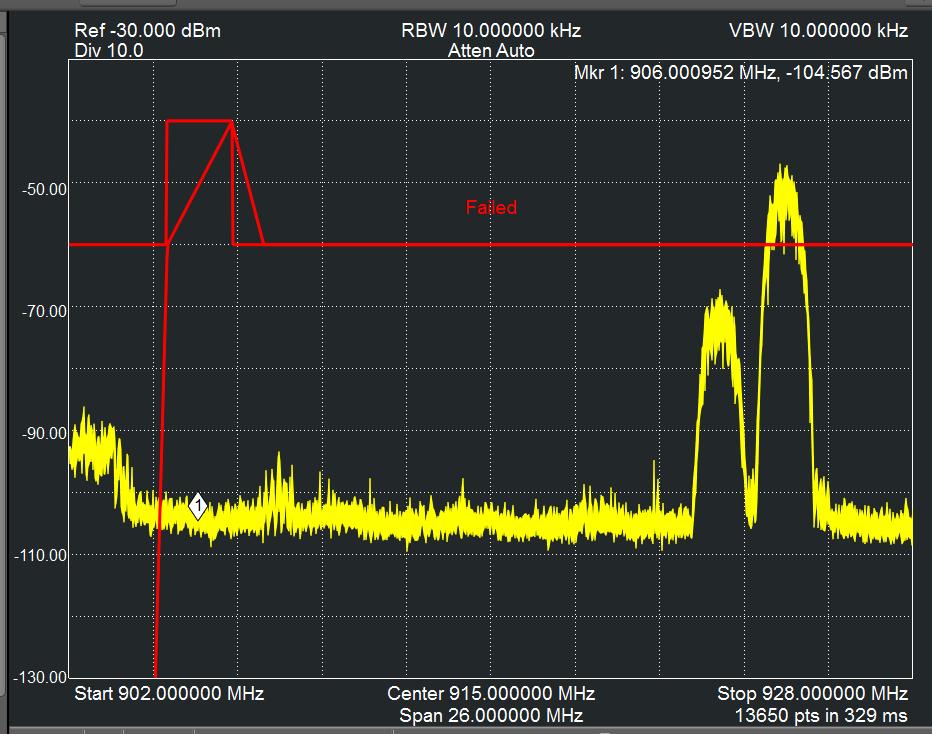This screenshot has width=932, height=734.
Task: Click the -50.00 axis label
Action: point(45,190)
